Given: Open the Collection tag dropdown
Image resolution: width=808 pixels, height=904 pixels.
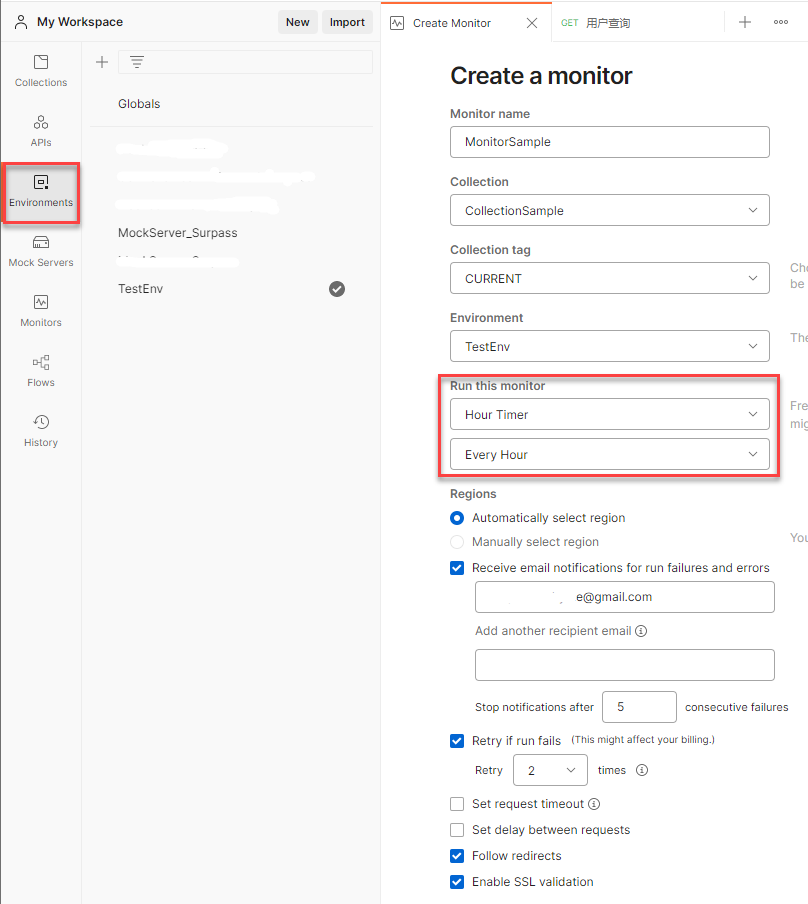Looking at the screenshot, I should coord(610,278).
